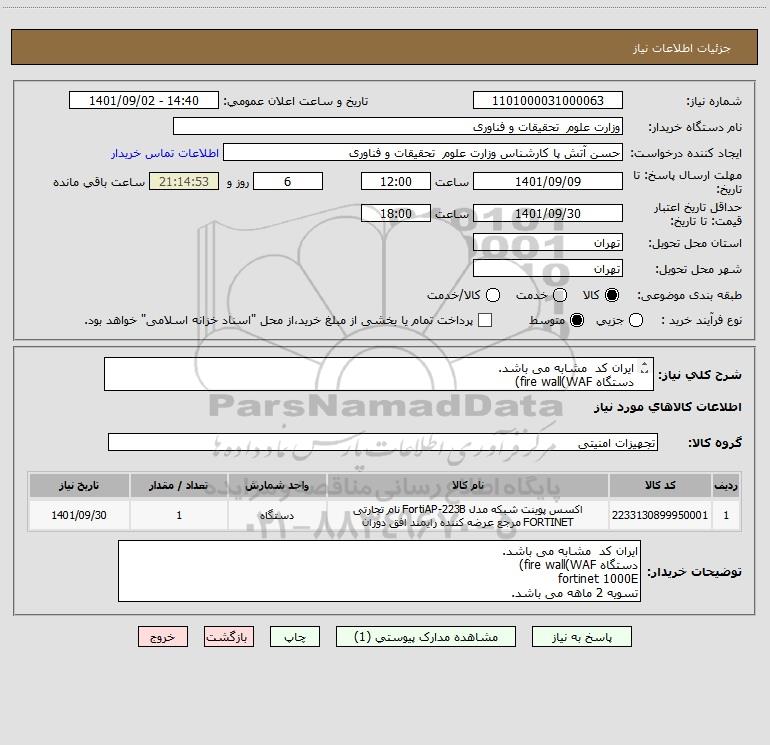Toggle the اسناد خزانه اسلامی payment checkbox
The image size is (770, 745).
pyautogui.click(x=485, y=320)
